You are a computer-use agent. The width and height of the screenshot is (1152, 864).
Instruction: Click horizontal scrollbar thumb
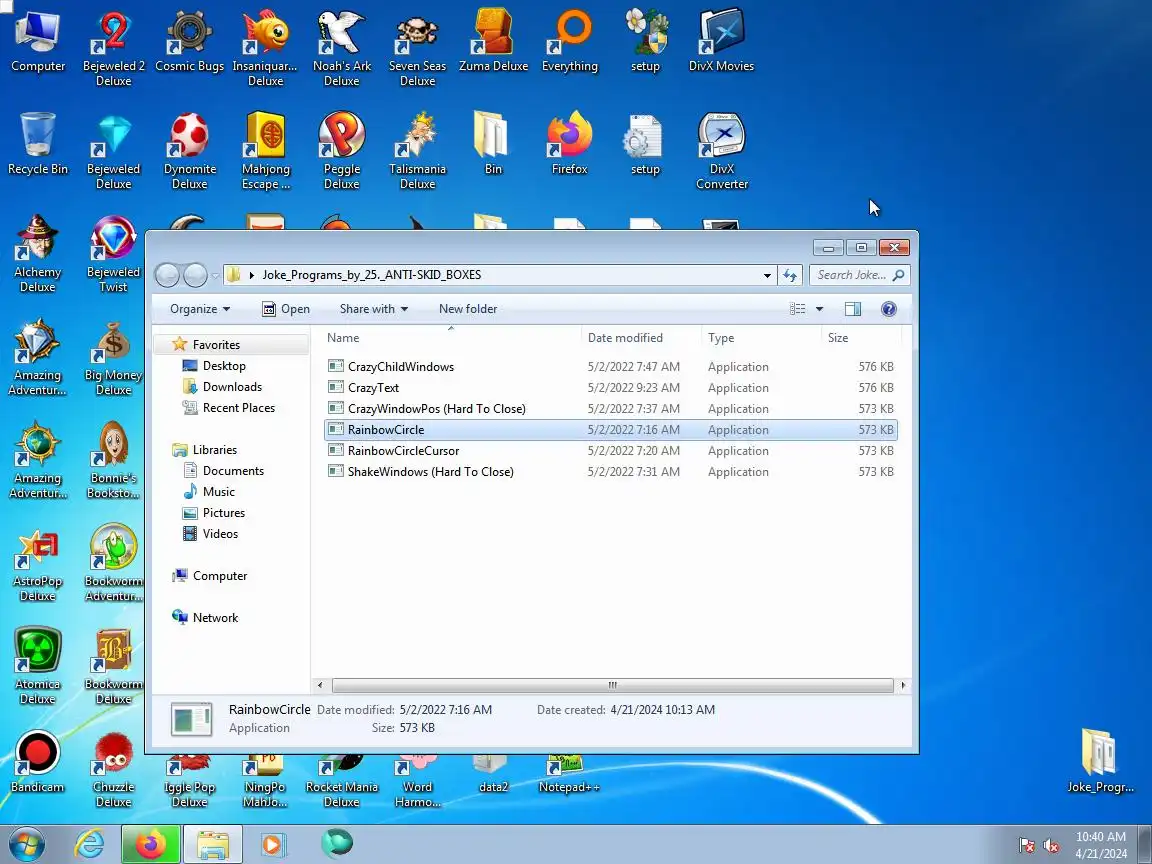(x=613, y=685)
